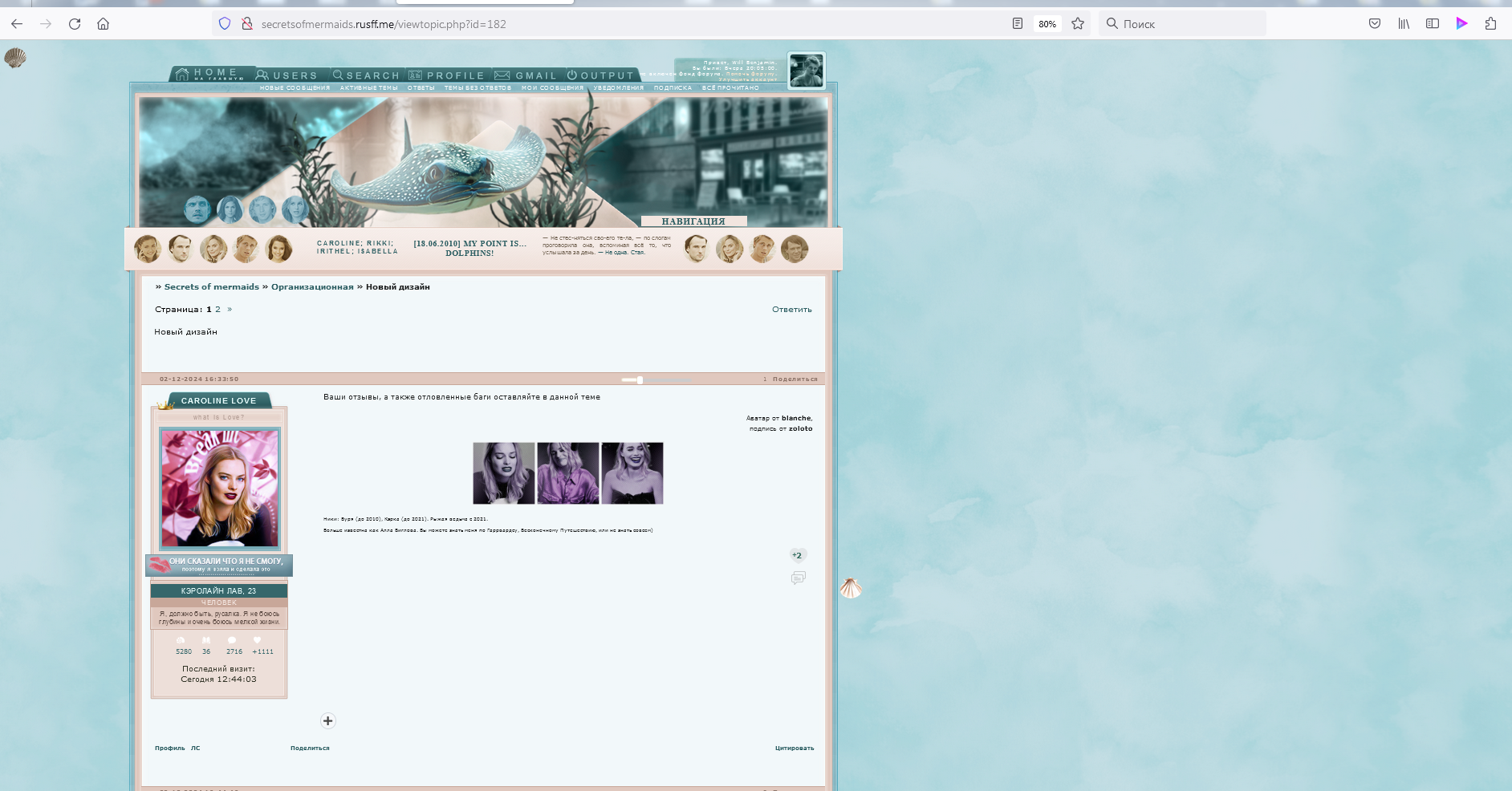Screen dimensions: 1512x791
Task: Click the blue-tinted male face in the banner
Action: (x=197, y=209)
